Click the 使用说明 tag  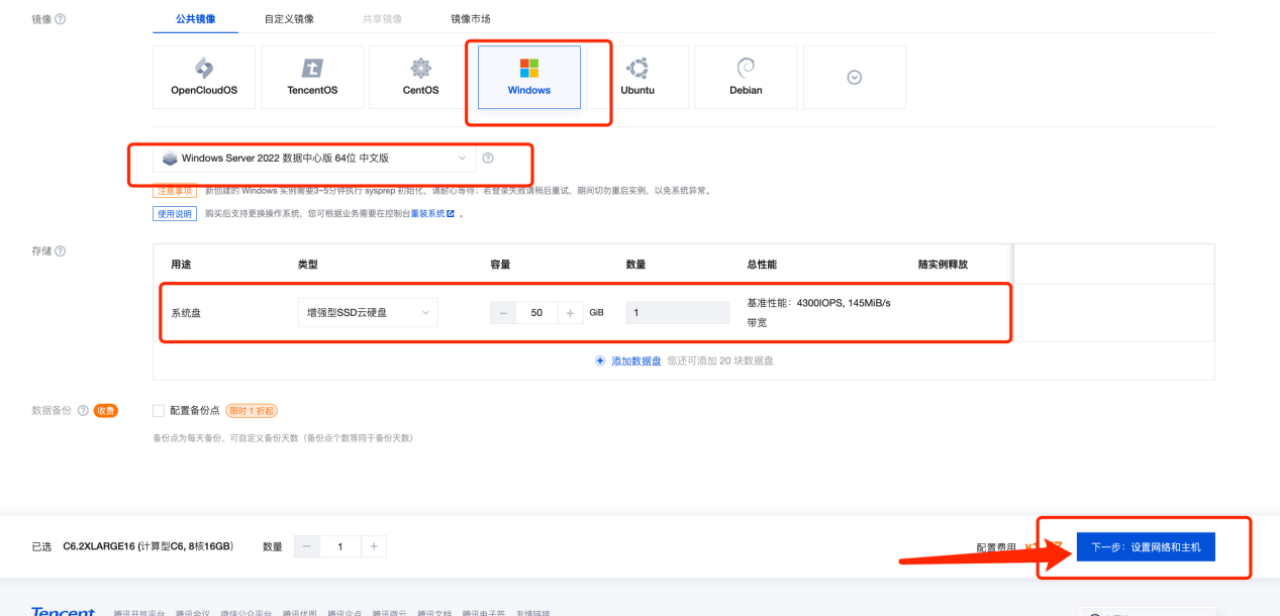(x=175, y=214)
